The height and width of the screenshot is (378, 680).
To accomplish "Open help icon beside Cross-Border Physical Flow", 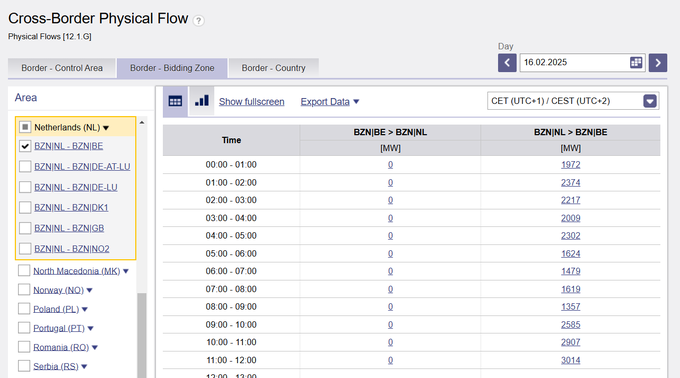I will tap(199, 20).
